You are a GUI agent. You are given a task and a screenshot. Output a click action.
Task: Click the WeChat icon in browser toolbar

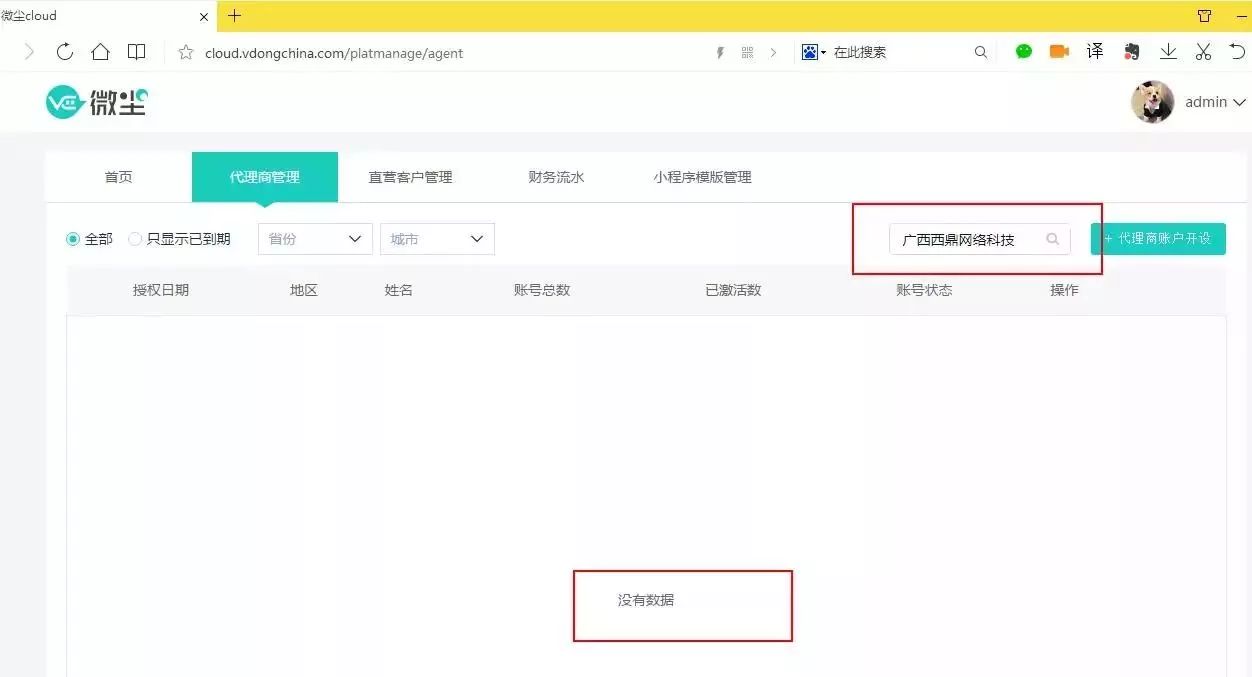(1023, 52)
